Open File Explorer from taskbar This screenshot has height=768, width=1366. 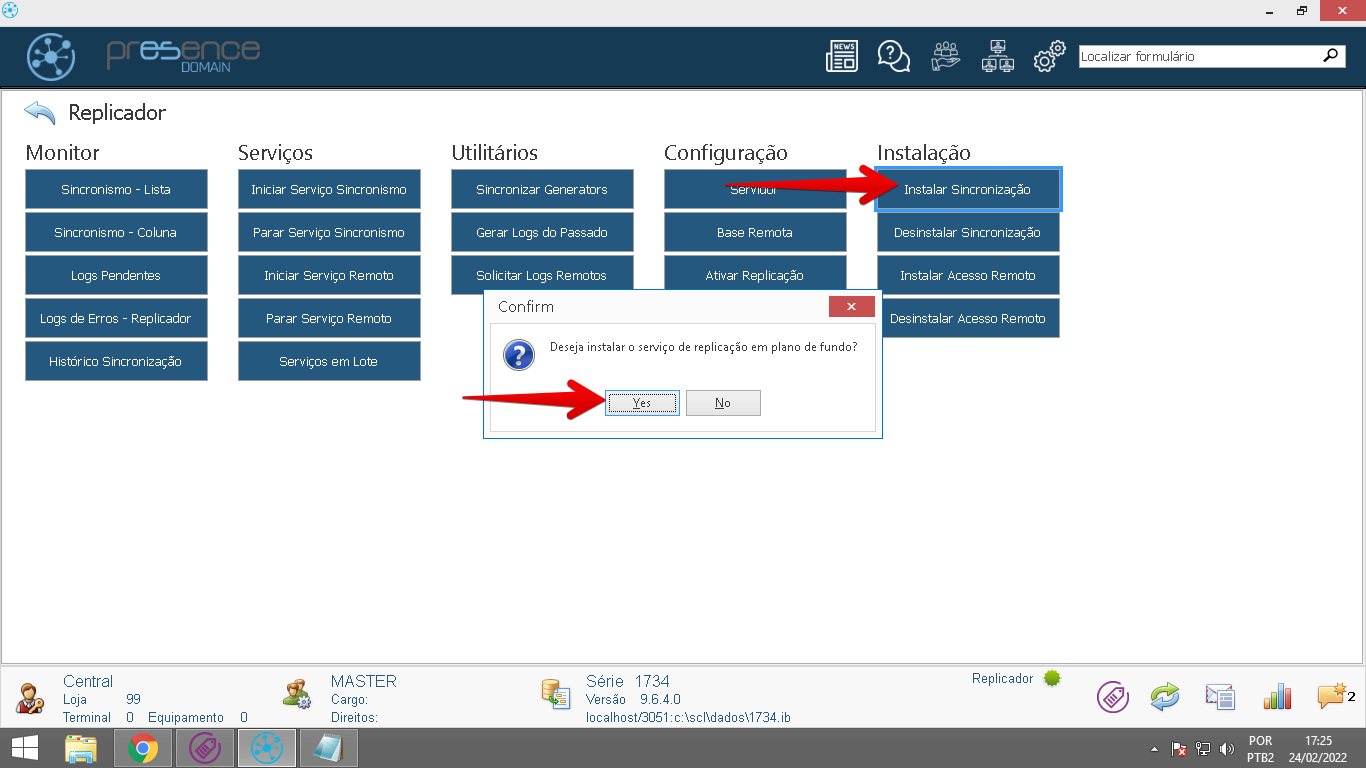pyautogui.click(x=82, y=748)
